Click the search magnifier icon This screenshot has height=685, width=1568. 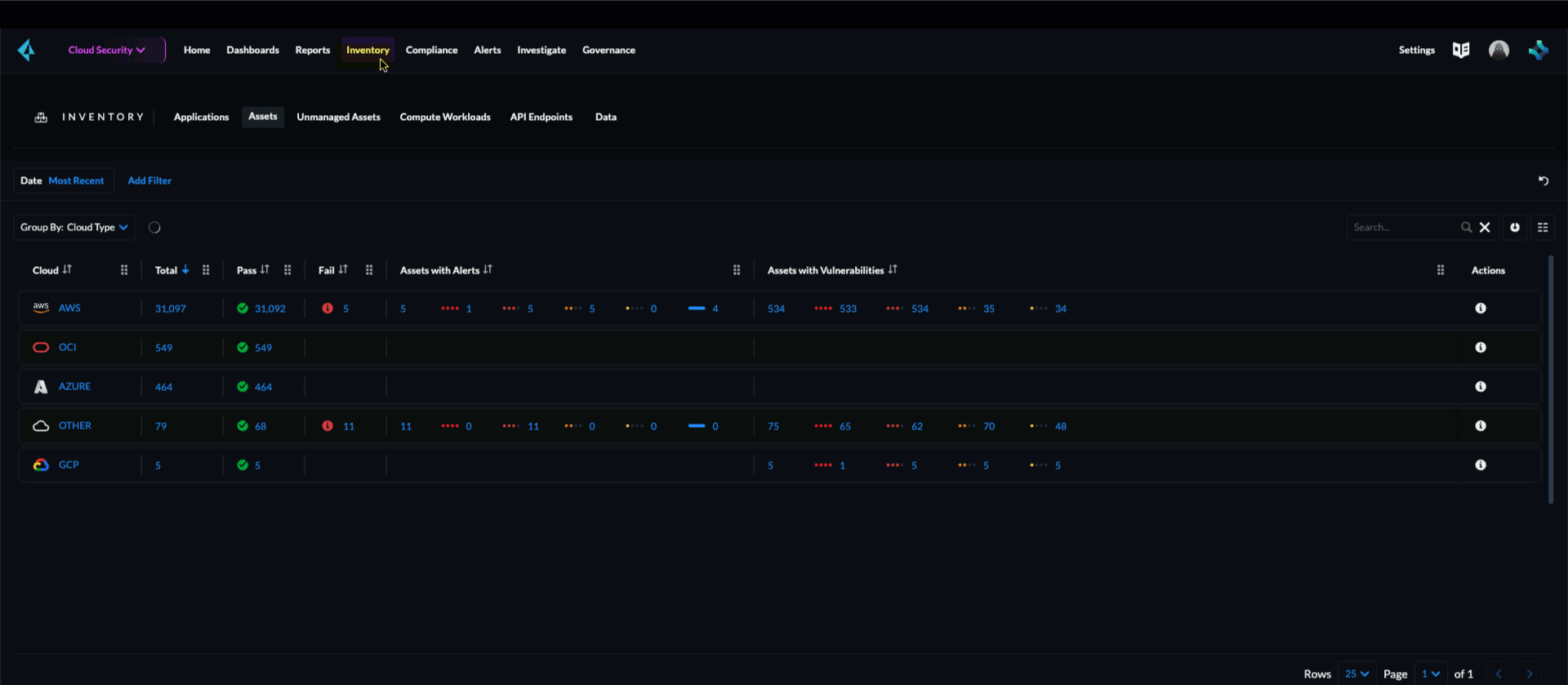tap(1467, 227)
